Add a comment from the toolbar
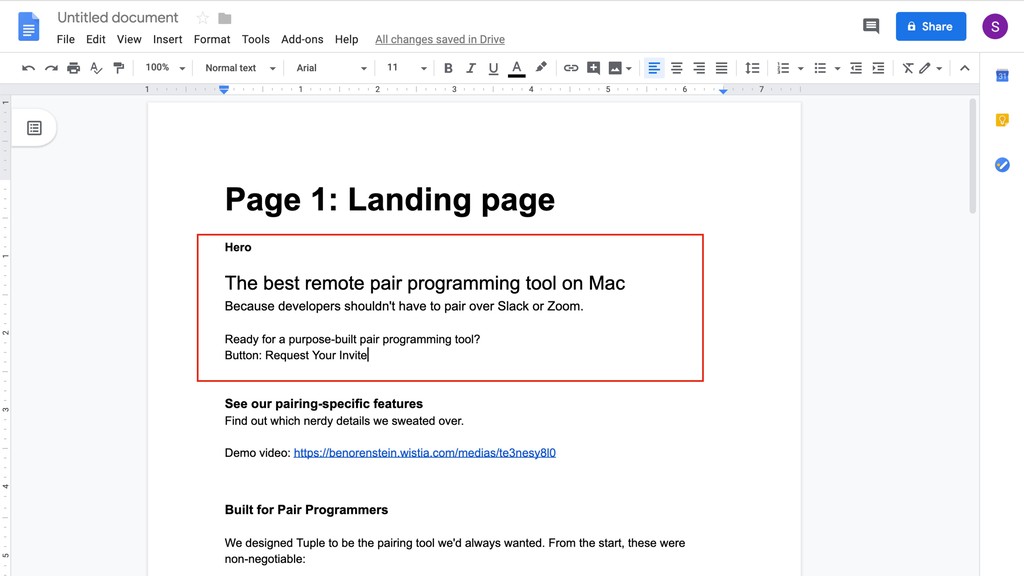Viewport: 1024px width, 576px height. pyautogui.click(x=593, y=68)
